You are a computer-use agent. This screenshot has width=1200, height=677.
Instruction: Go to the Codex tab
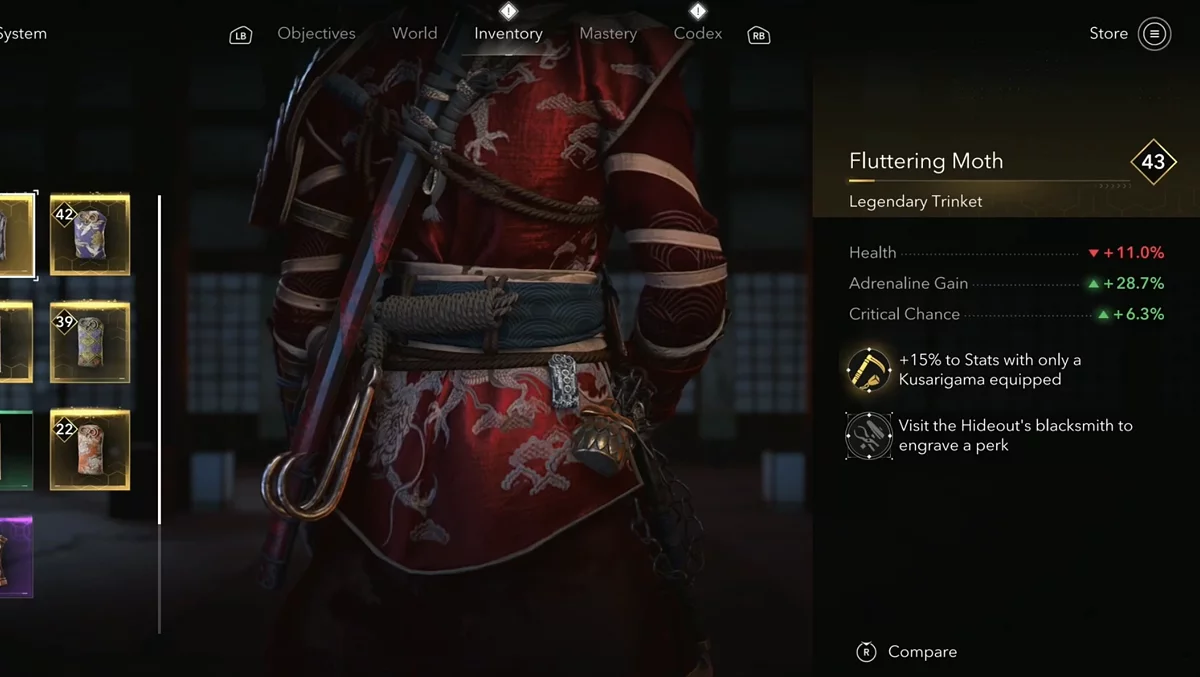[x=698, y=34]
